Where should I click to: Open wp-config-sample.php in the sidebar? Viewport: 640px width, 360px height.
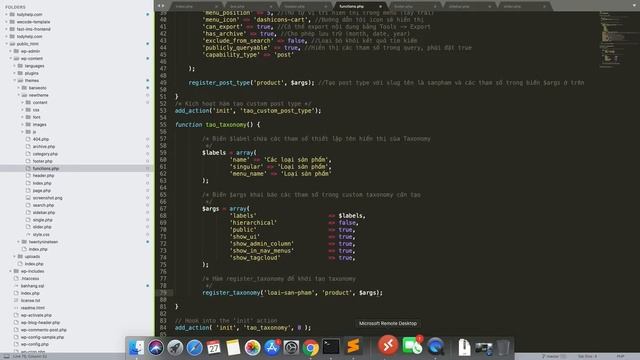tap(42, 337)
